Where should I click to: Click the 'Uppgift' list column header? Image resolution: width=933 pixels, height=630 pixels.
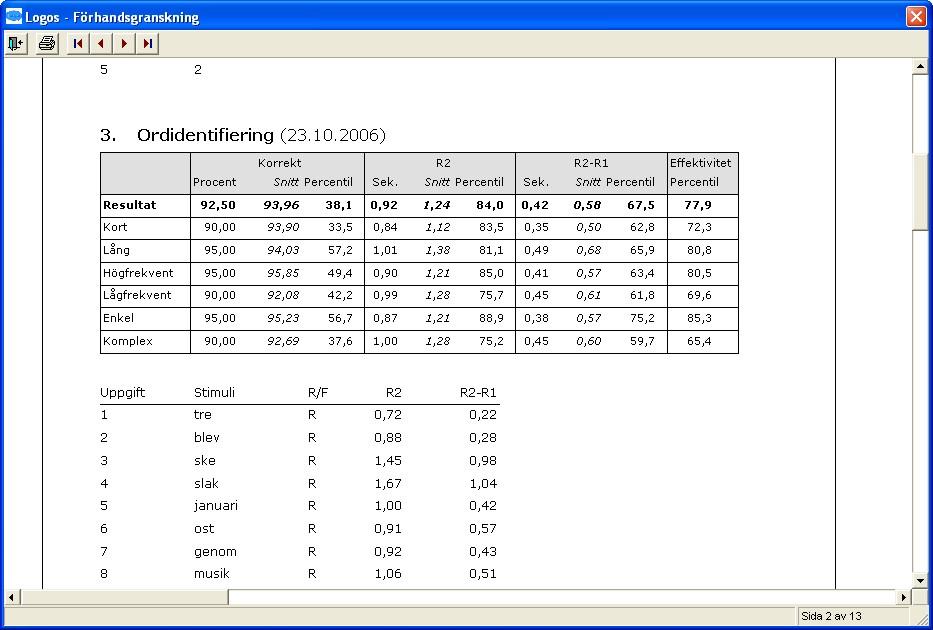pos(123,393)
